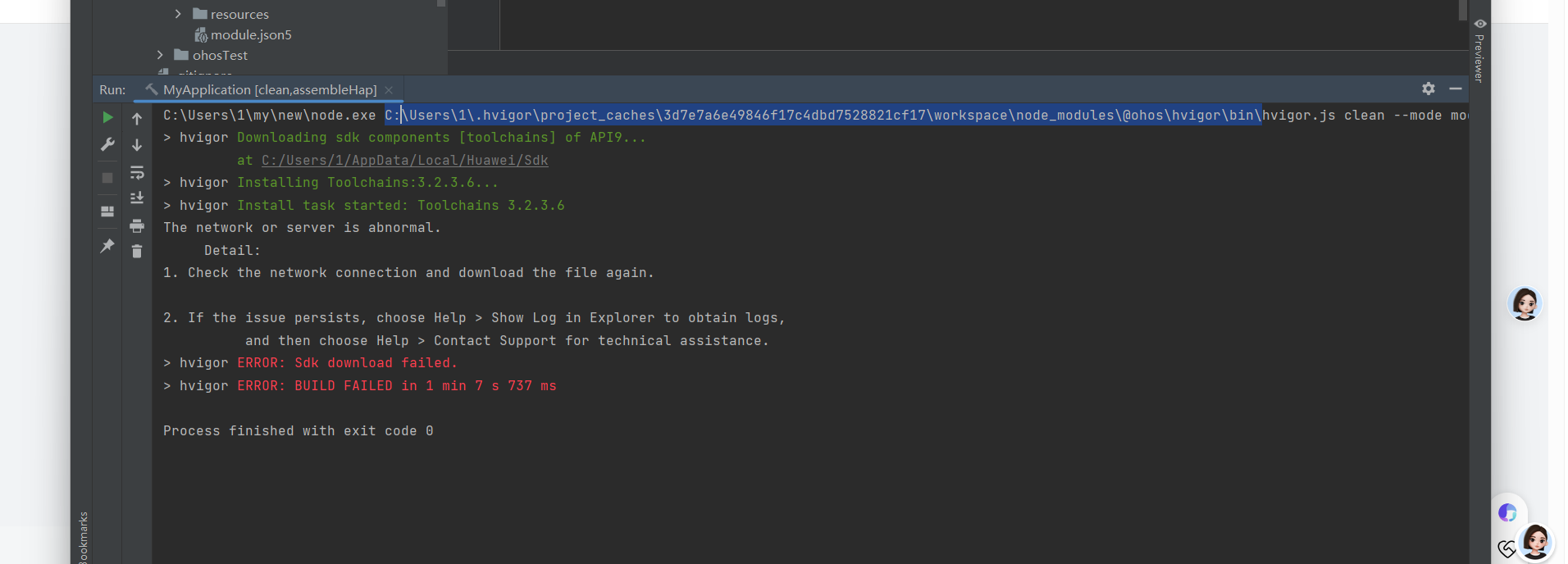Click the middle-right assistant avatar
Screen dimensions: 1568x564
(1525, 304)
